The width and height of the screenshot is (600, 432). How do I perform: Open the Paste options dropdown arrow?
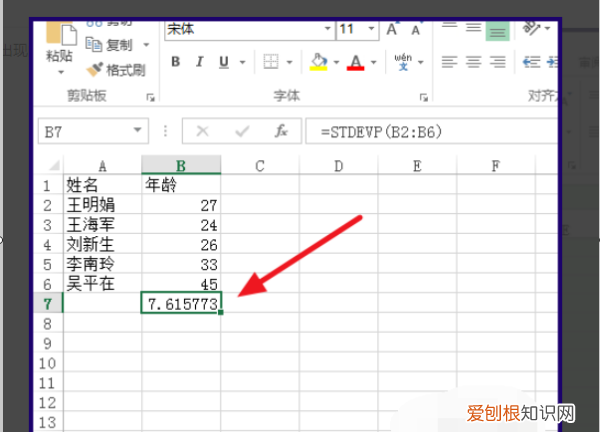pos(61,72)
